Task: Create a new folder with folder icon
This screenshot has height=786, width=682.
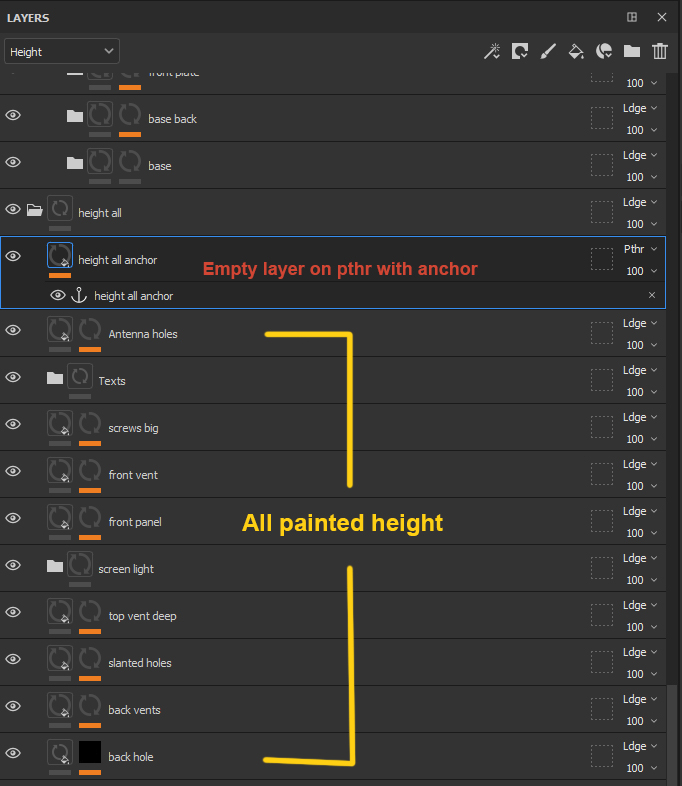Action: (632, 52)
